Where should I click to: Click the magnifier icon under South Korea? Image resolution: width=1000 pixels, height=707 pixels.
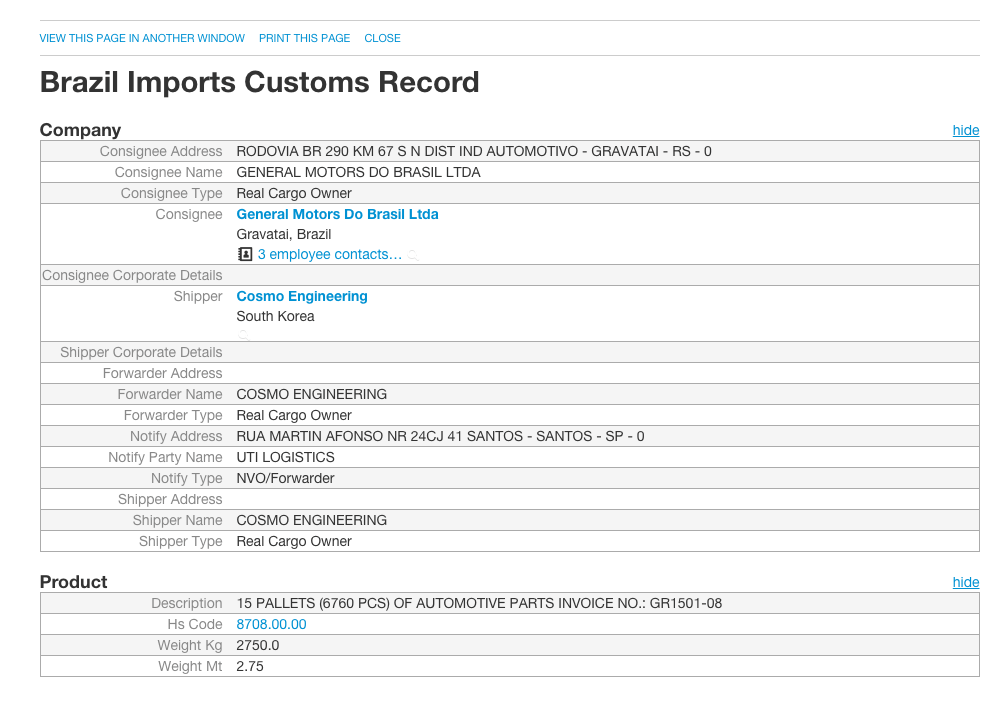coord(244,335)
